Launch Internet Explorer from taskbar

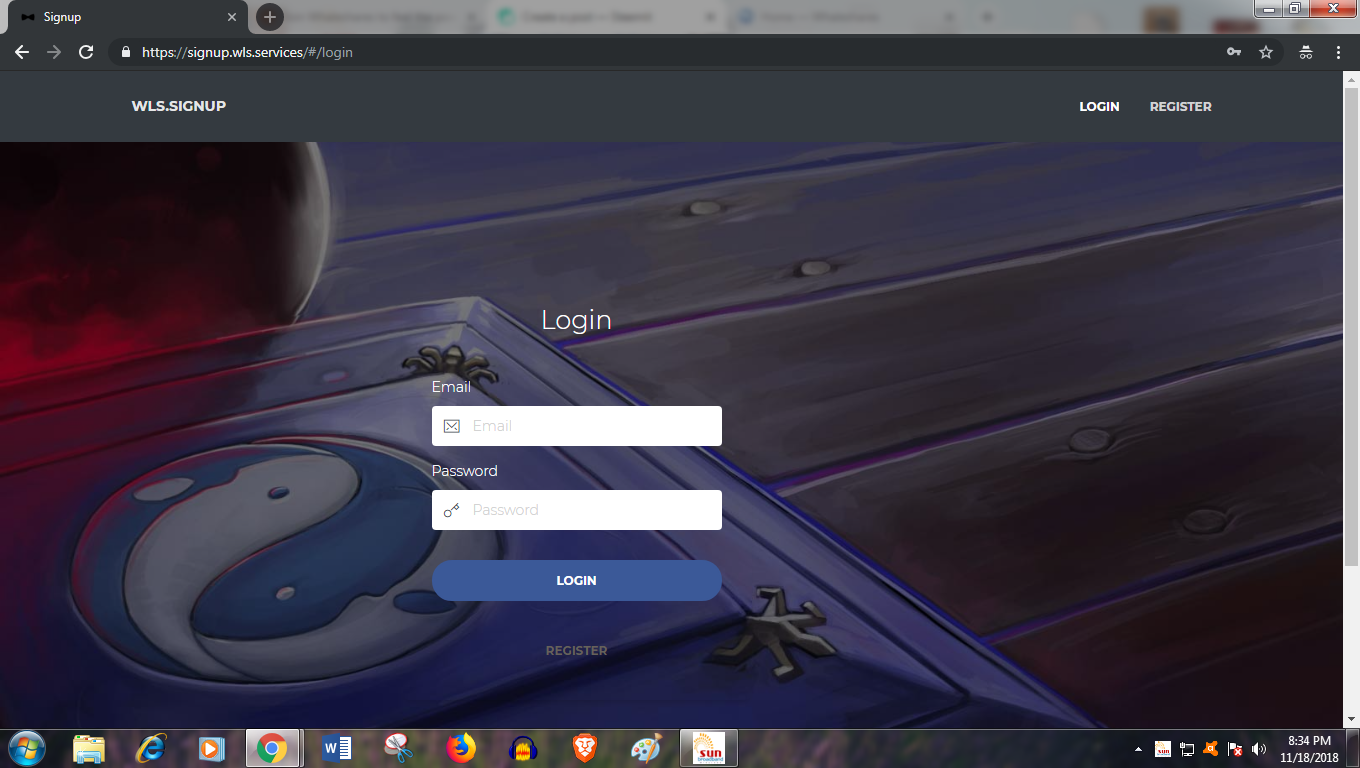151,748
